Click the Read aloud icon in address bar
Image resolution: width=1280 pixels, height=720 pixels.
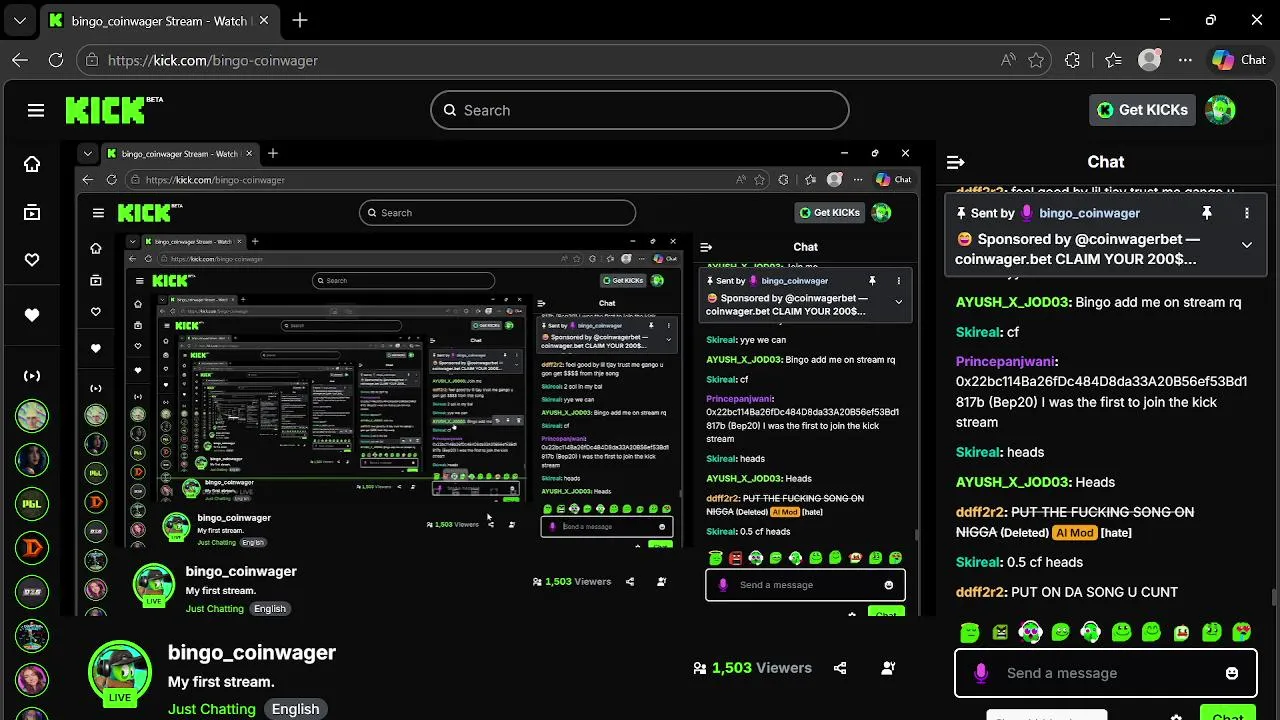pyautogui.click(x=1008, y=60)
